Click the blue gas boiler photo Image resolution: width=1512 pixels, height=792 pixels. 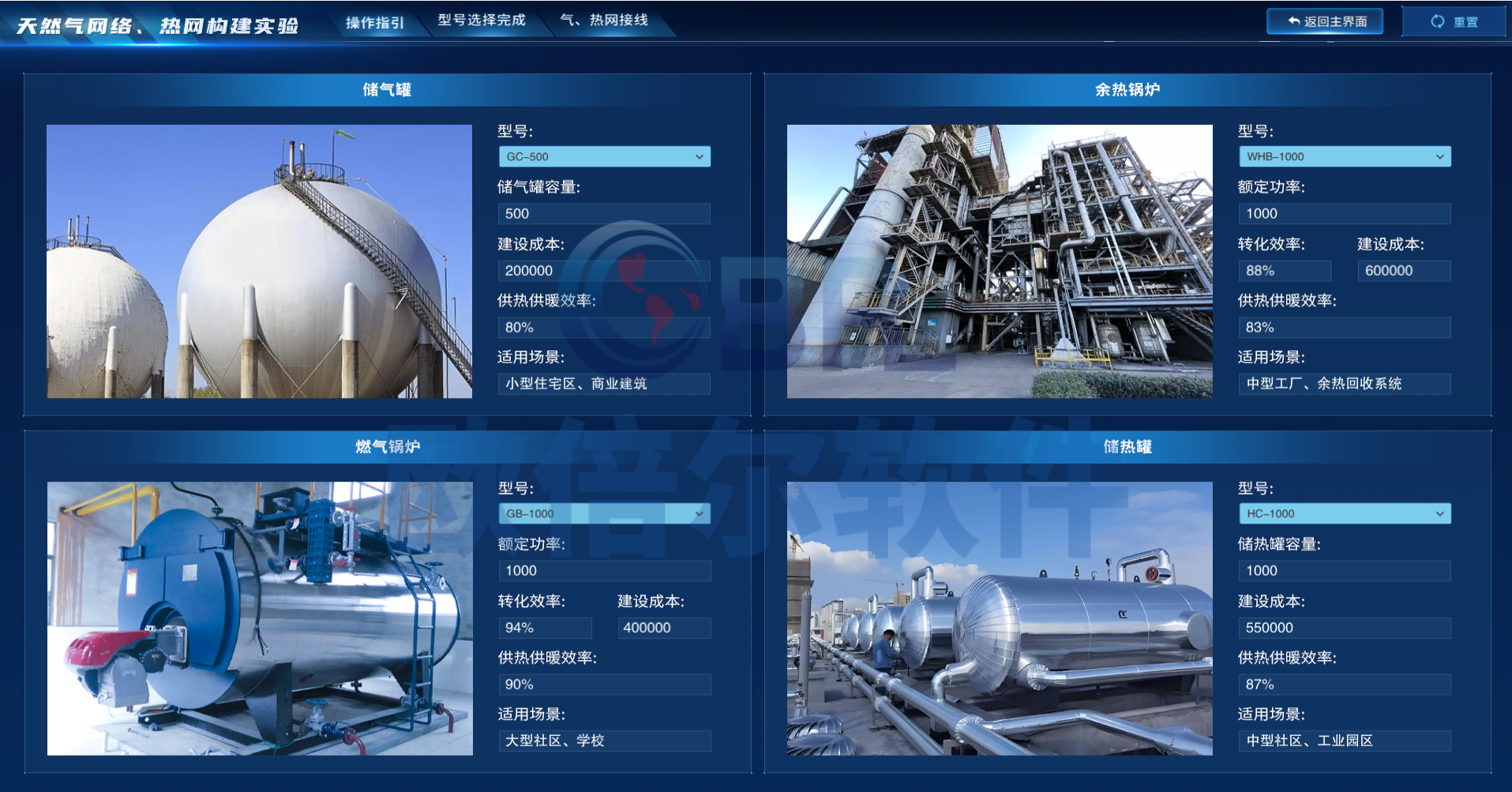[260, 618]
